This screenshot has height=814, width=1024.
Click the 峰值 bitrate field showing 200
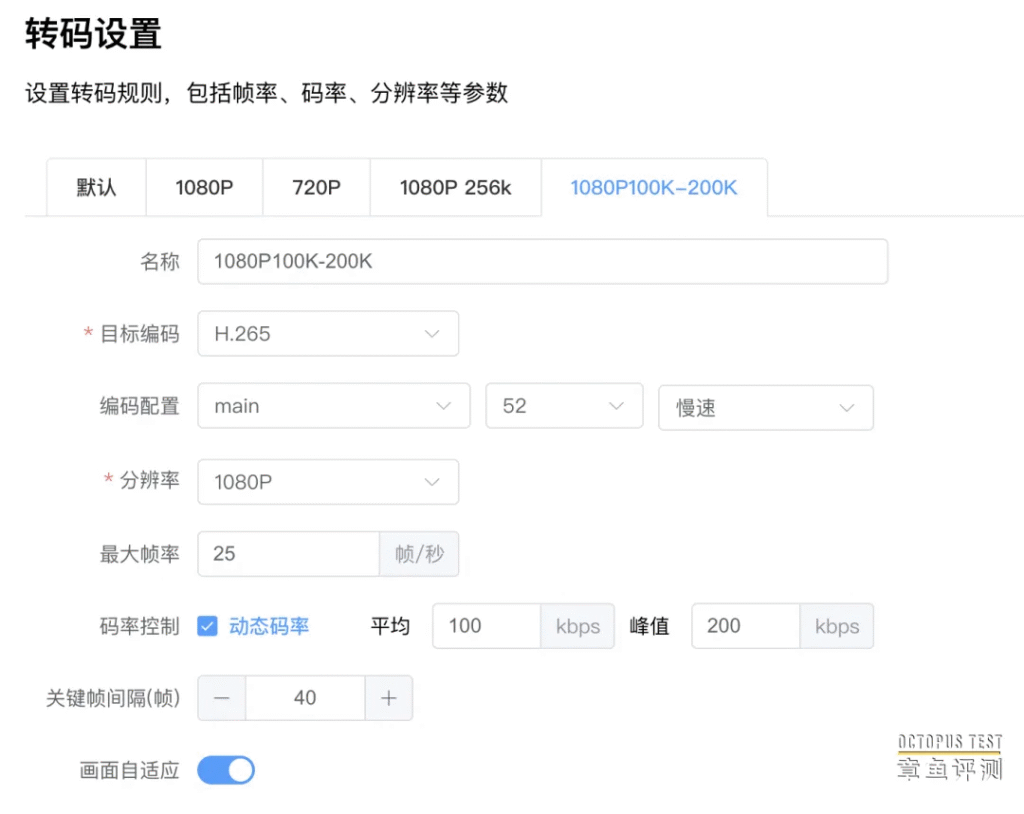(x=746, y=626)
